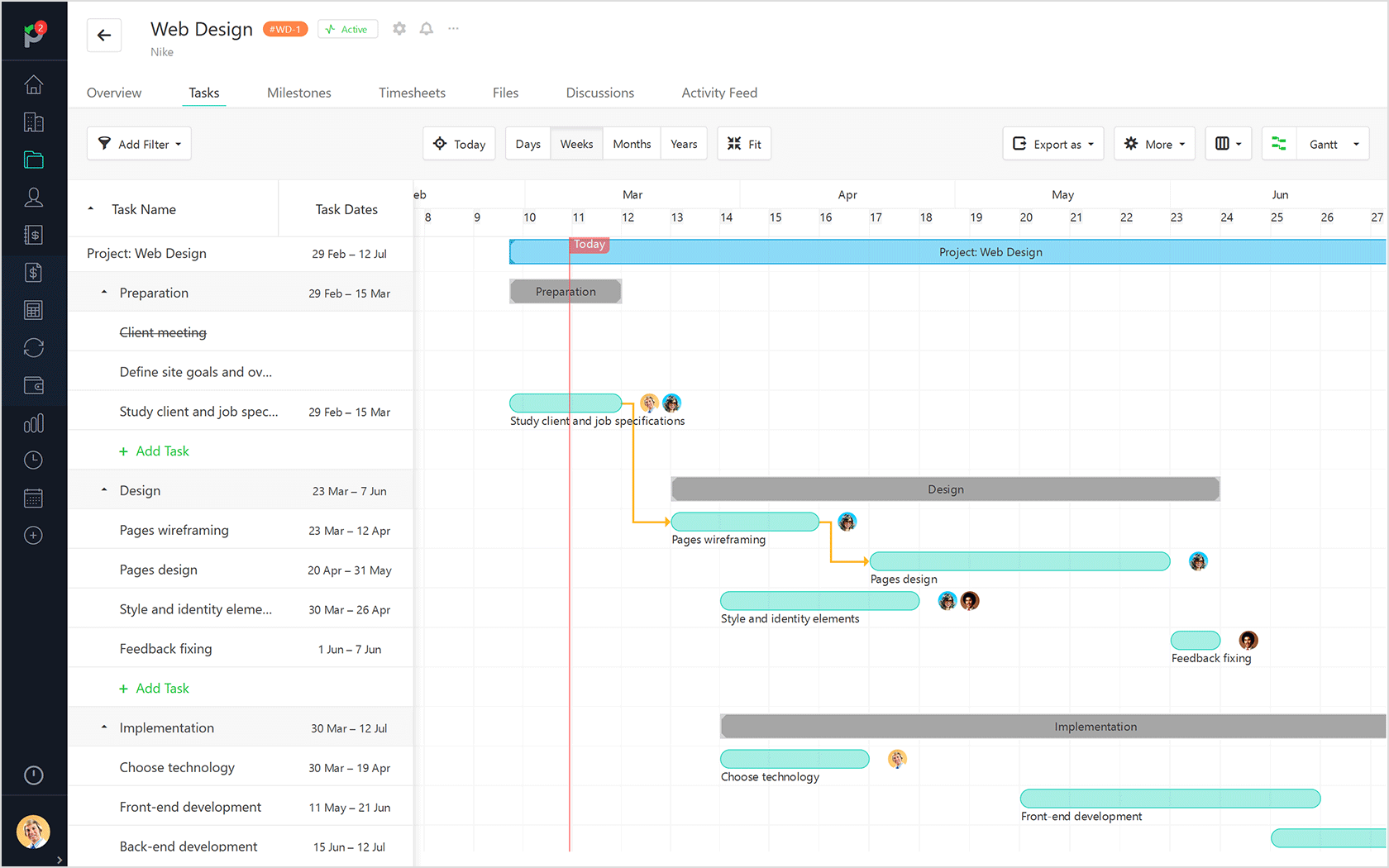Click the time tracking clock icon
Image resolution: width=1389 pixels, height=868 pixels.
33,460
